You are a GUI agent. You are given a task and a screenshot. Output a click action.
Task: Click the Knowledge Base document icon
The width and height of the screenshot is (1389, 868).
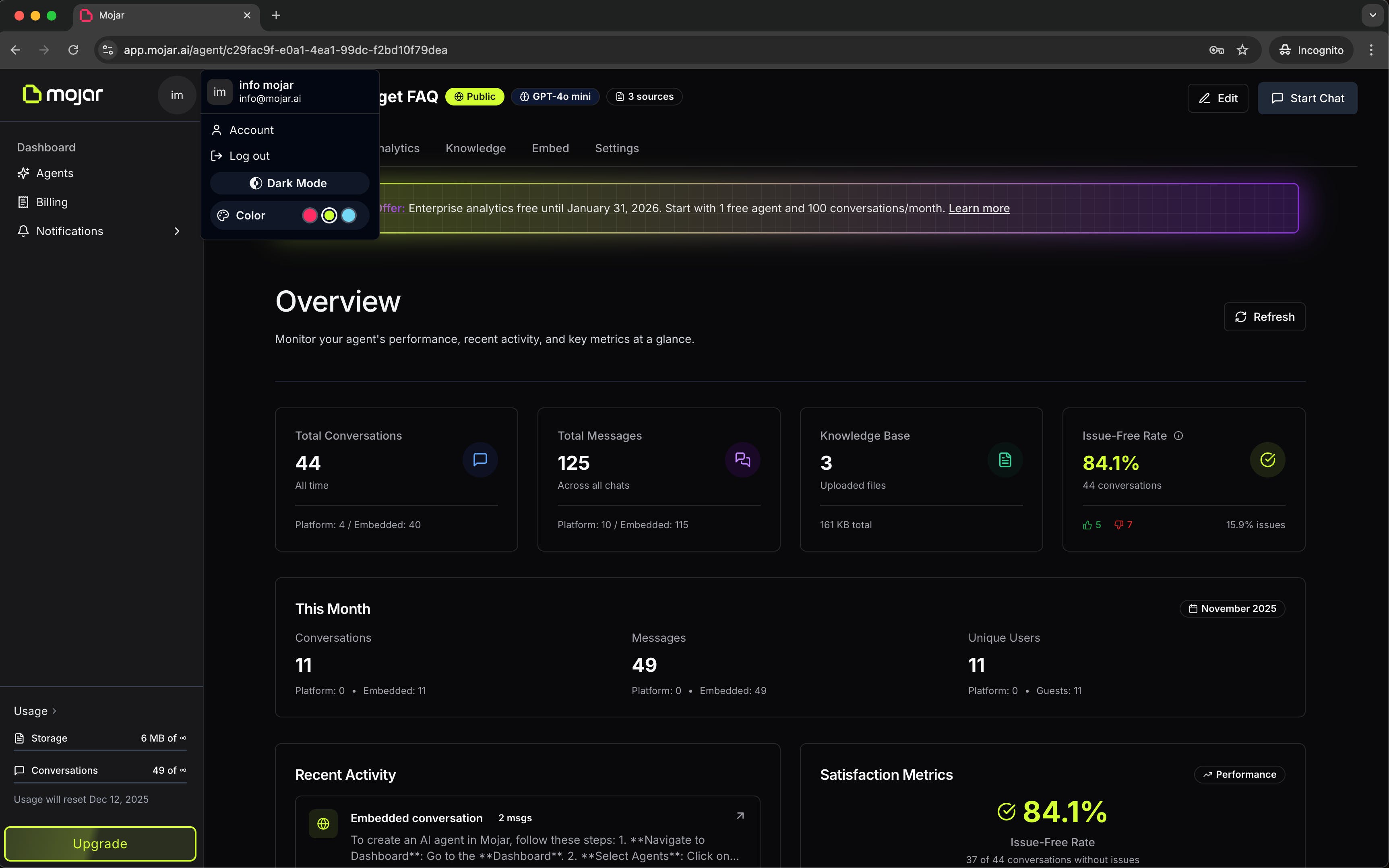pos(1005,460)
